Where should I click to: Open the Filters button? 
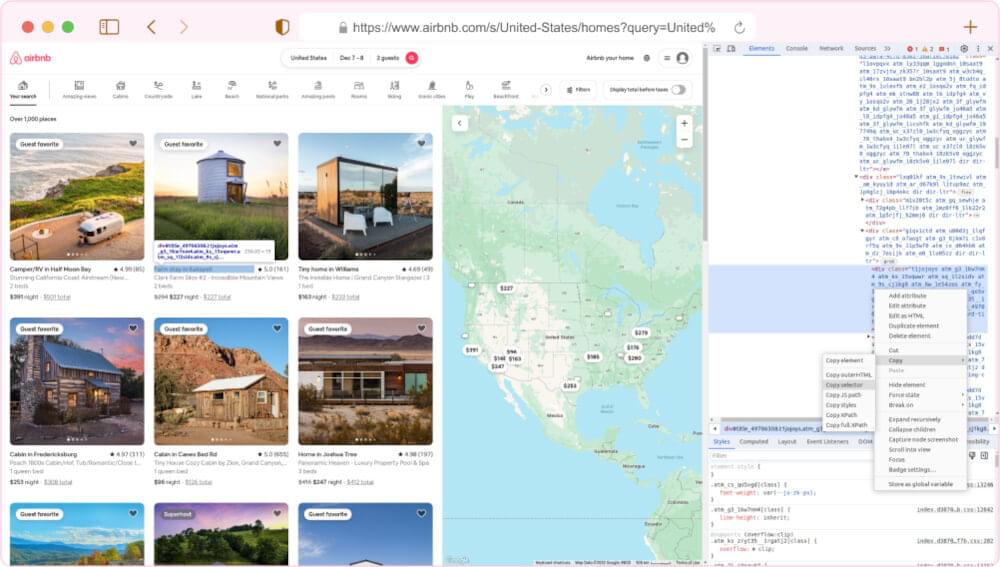pos(578,90)
